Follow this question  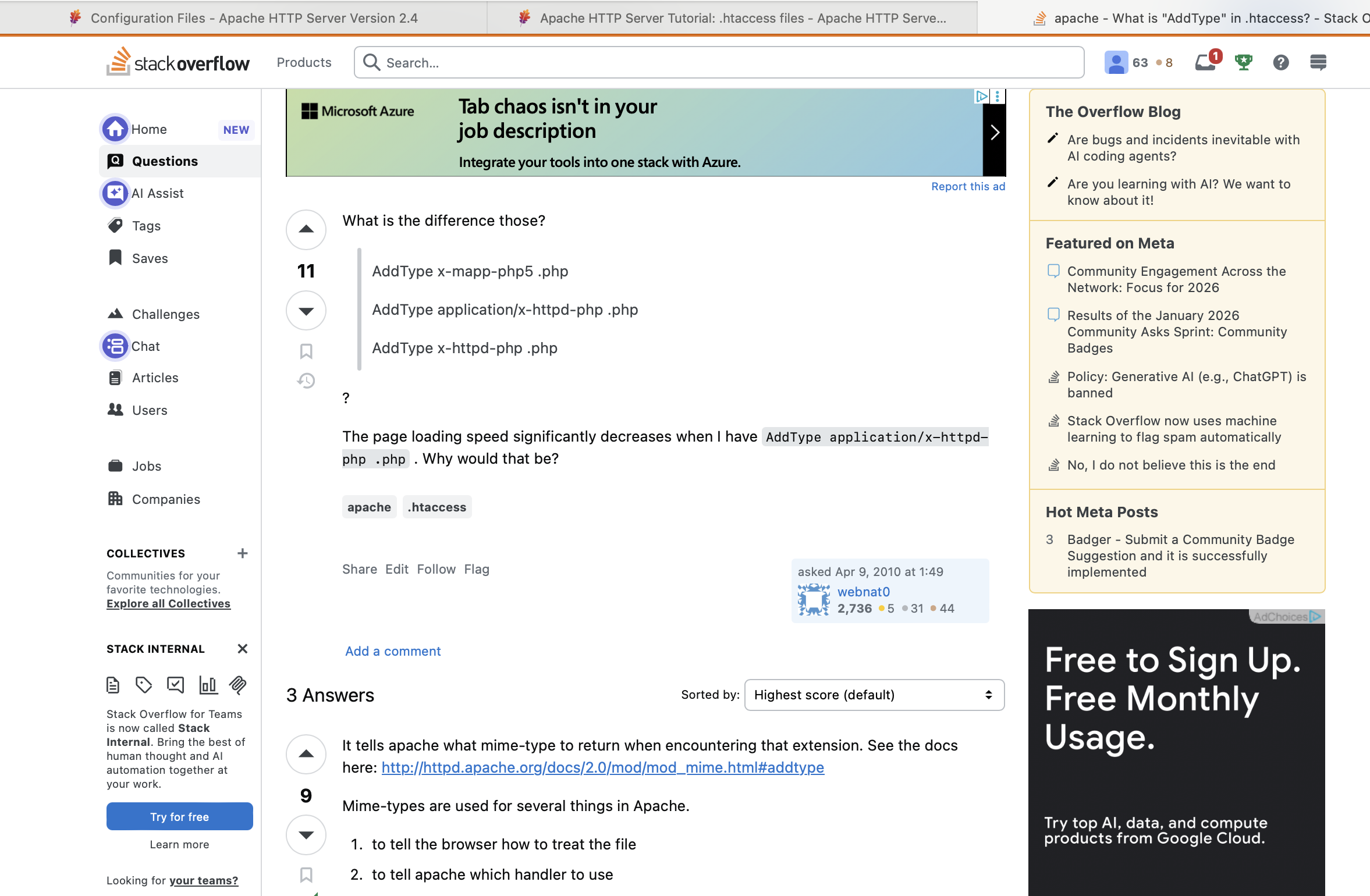(x=436, y=569)
